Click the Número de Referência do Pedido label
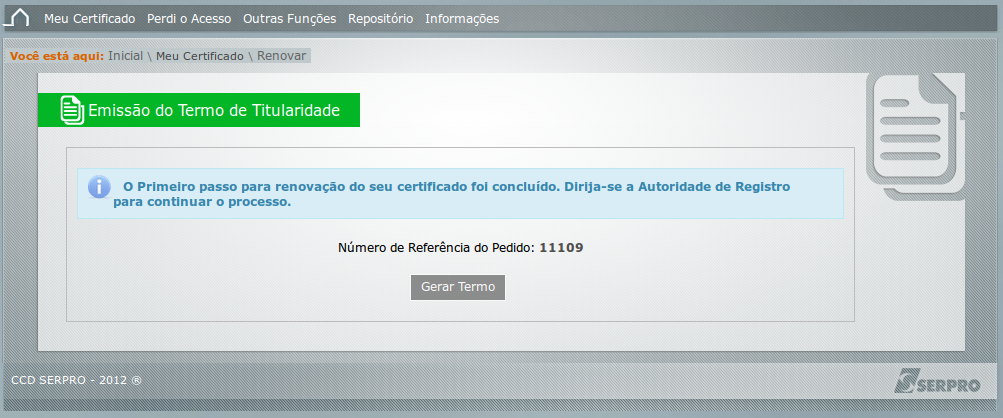The height and width of the screenshot is (418, 1003). tap(436, 248)
